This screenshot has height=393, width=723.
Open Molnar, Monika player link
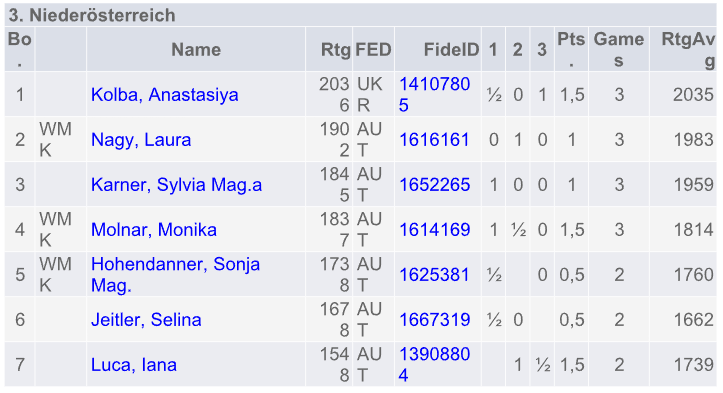154,230
